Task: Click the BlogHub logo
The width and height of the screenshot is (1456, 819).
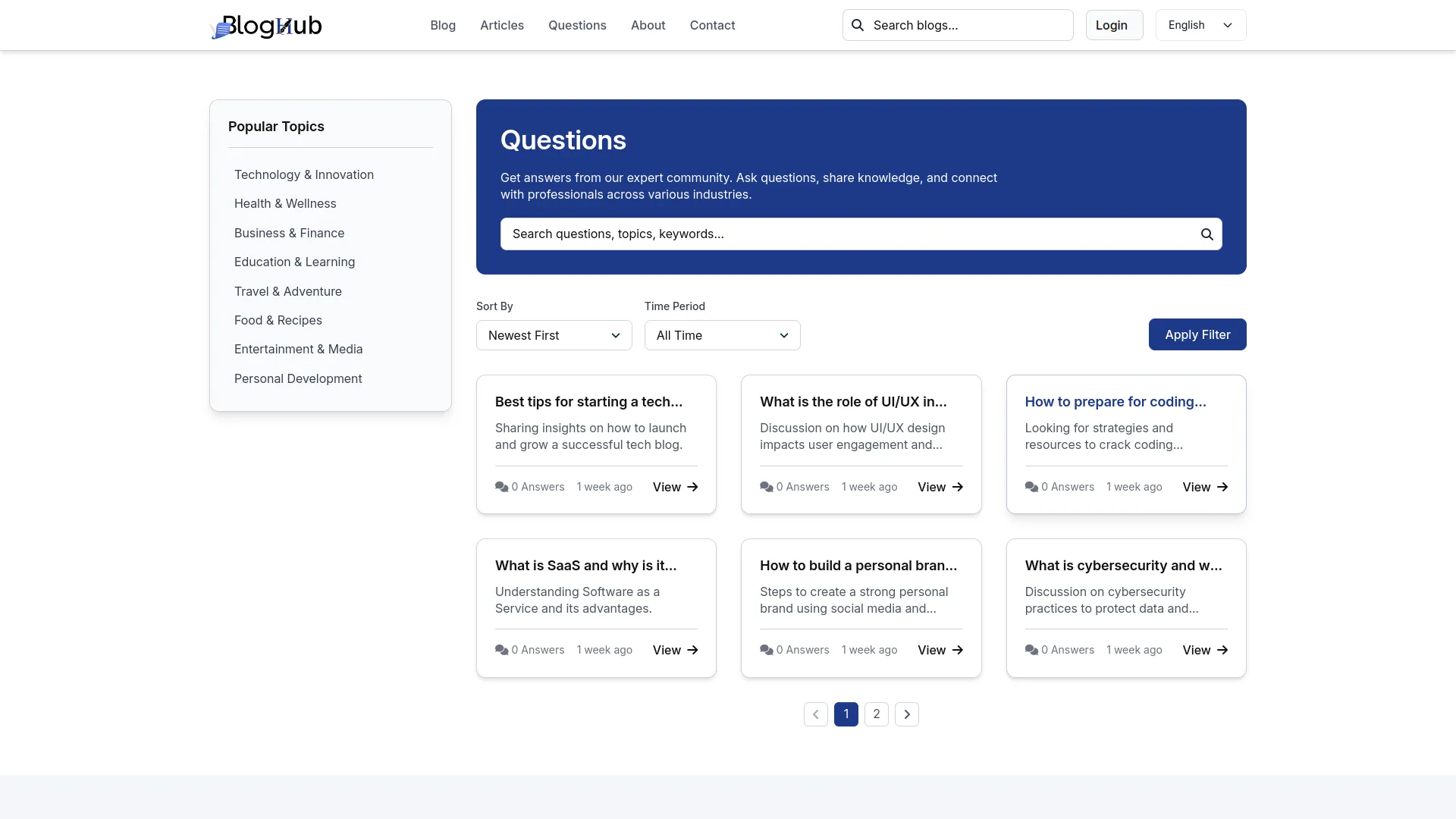Action: (265, 26)
